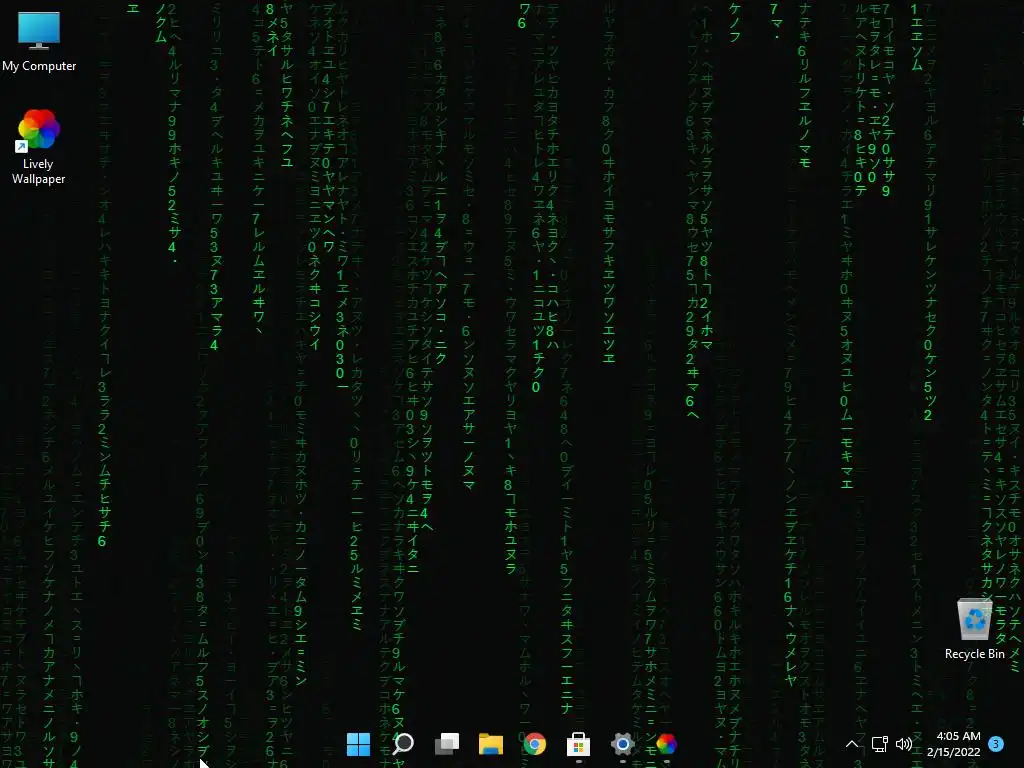
Task: Select the Recycle Bin desktop icon
Action: (974, 628)
